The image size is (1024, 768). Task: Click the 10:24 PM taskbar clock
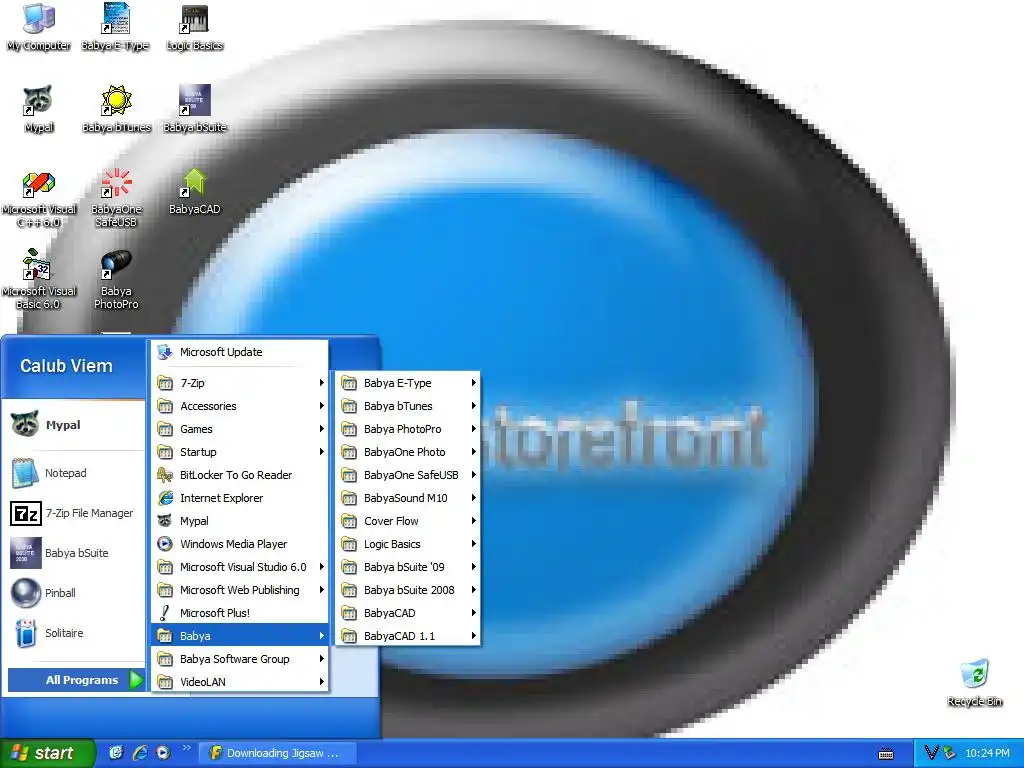pos(987,753)
